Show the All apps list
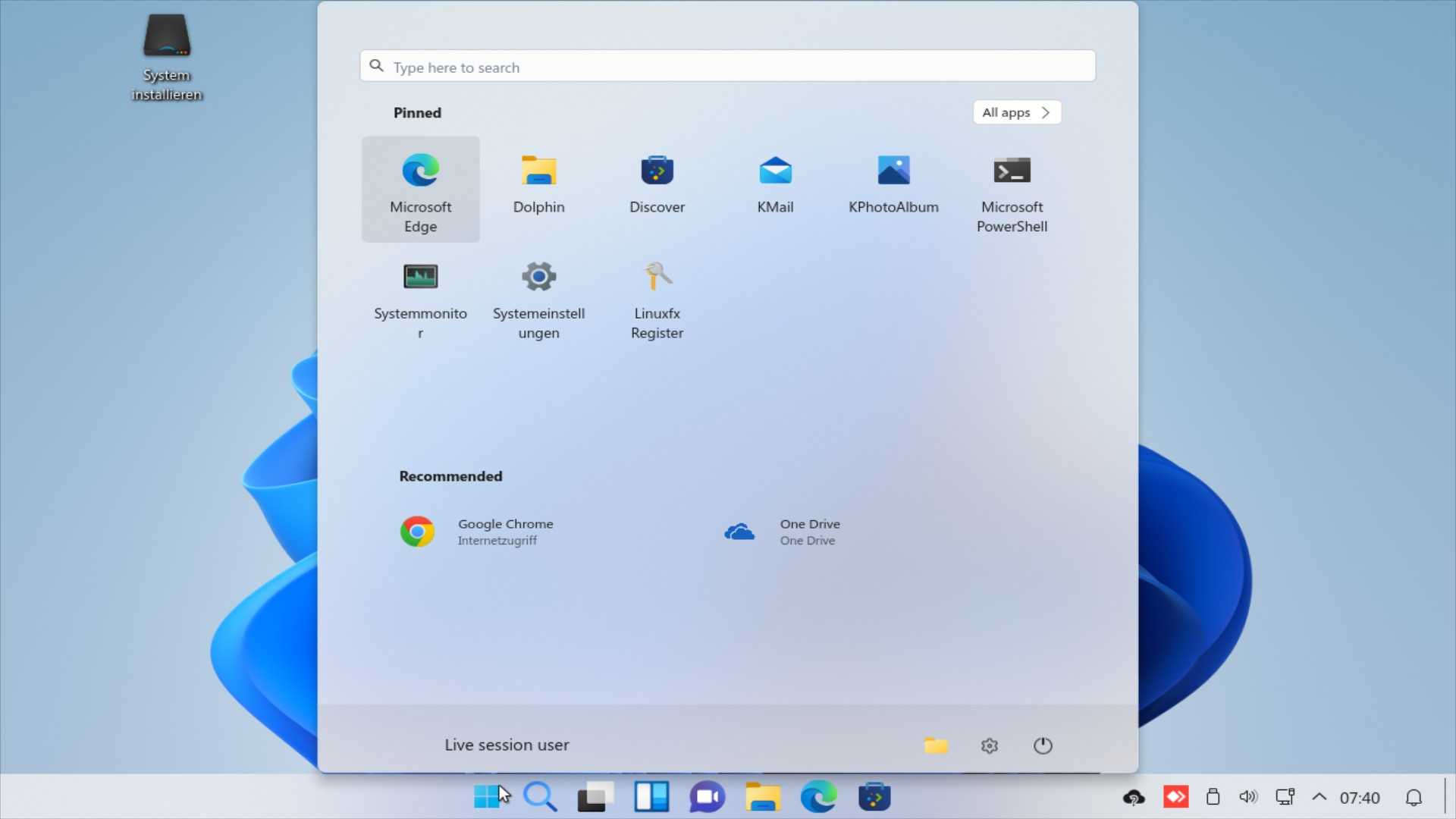 (1016, 111)
